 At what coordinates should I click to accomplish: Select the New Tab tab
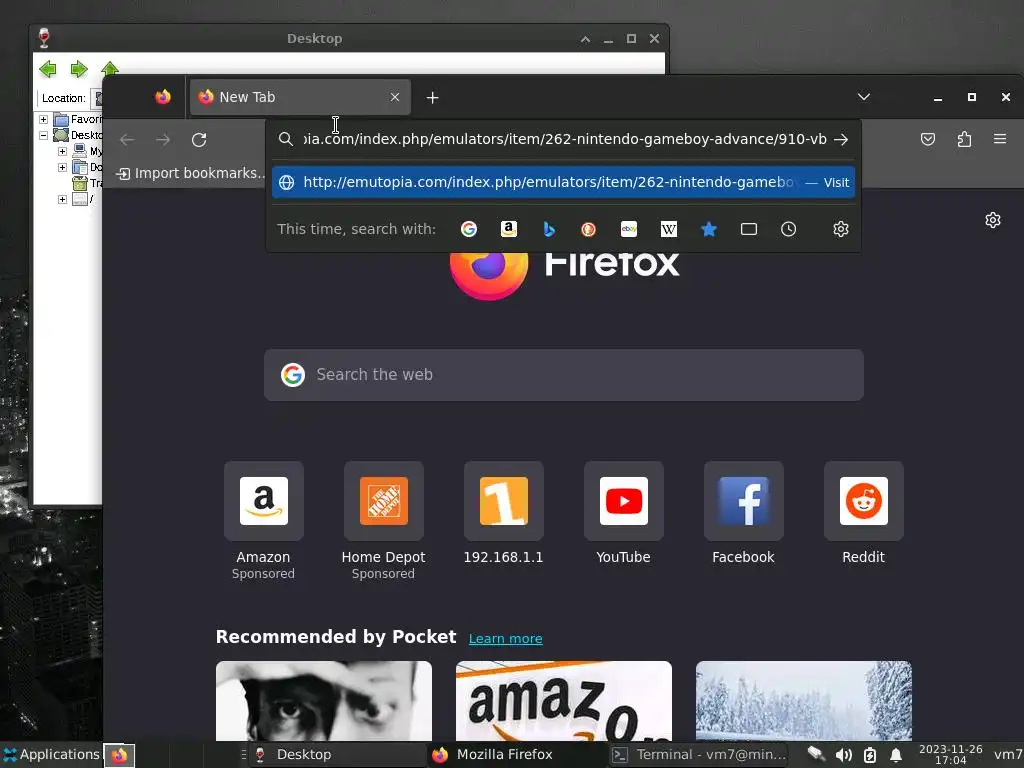tap(300, 97)
